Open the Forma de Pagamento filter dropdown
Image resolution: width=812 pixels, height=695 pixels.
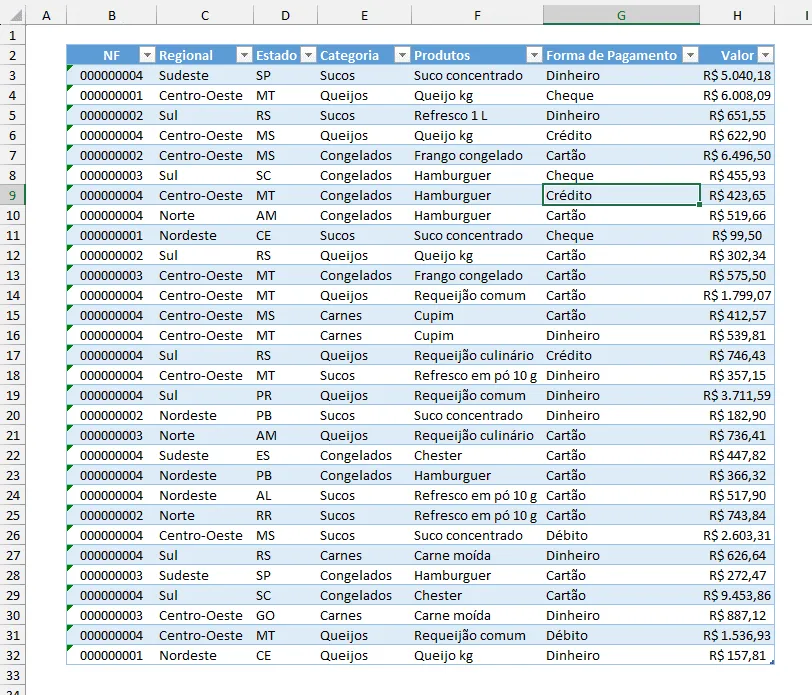click(690, 55)
